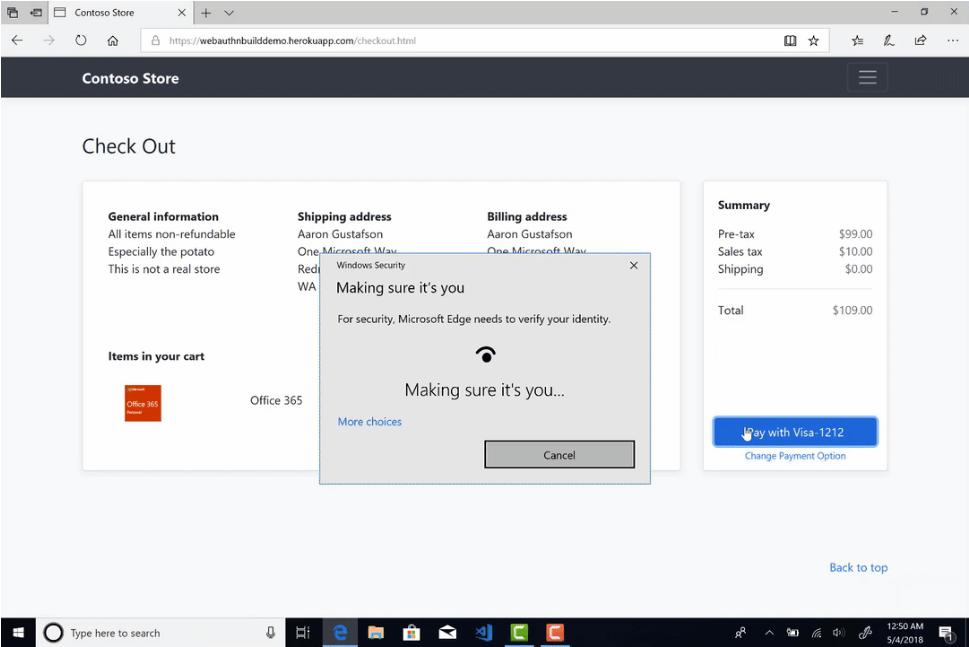Cancel the Windows Security verification

click(x=559, y=455)
